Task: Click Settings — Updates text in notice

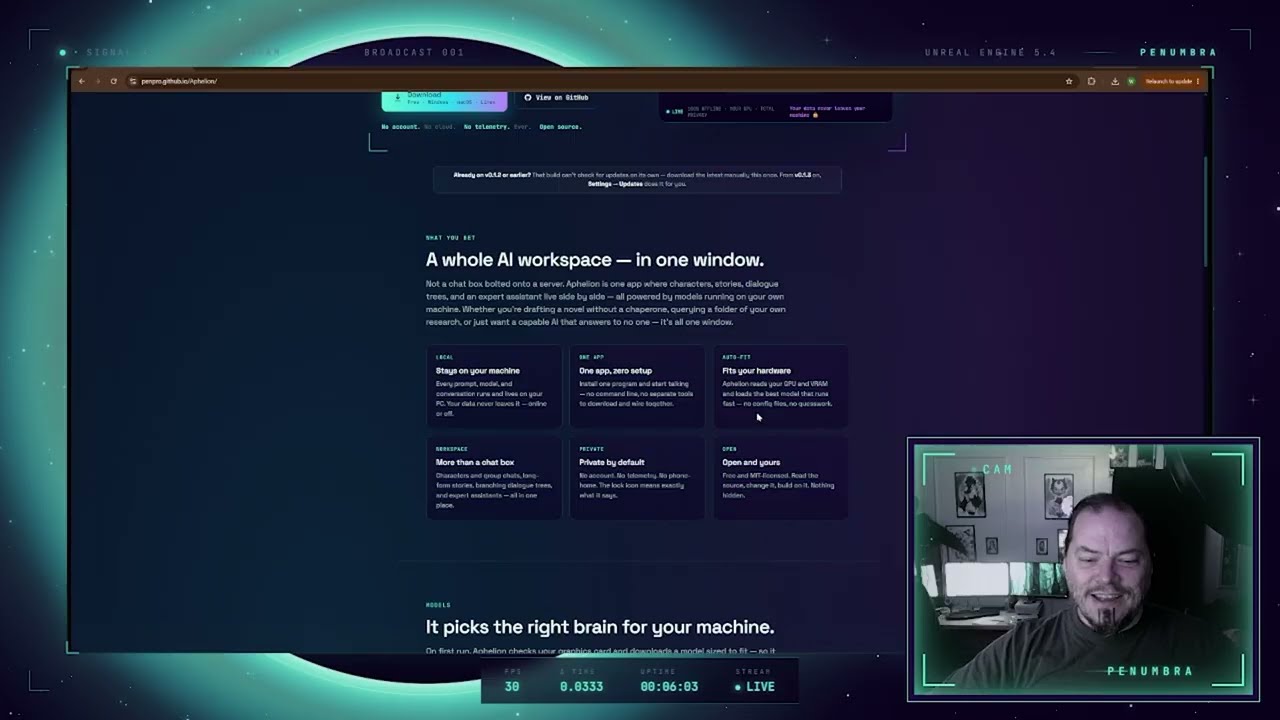Action: [x=615, y=184]
